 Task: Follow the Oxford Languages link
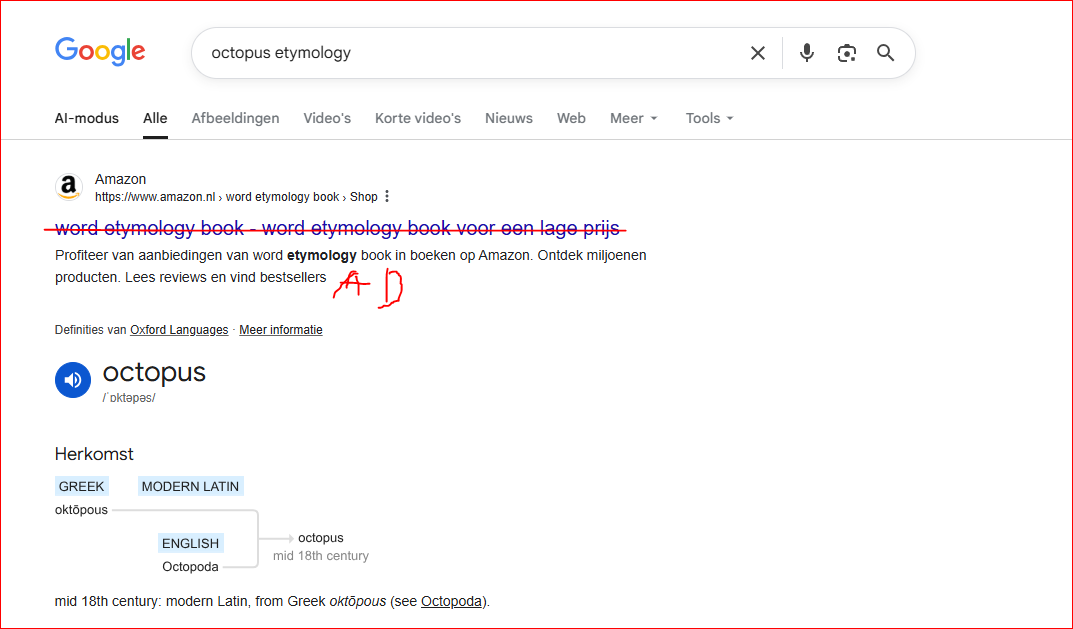179,330
